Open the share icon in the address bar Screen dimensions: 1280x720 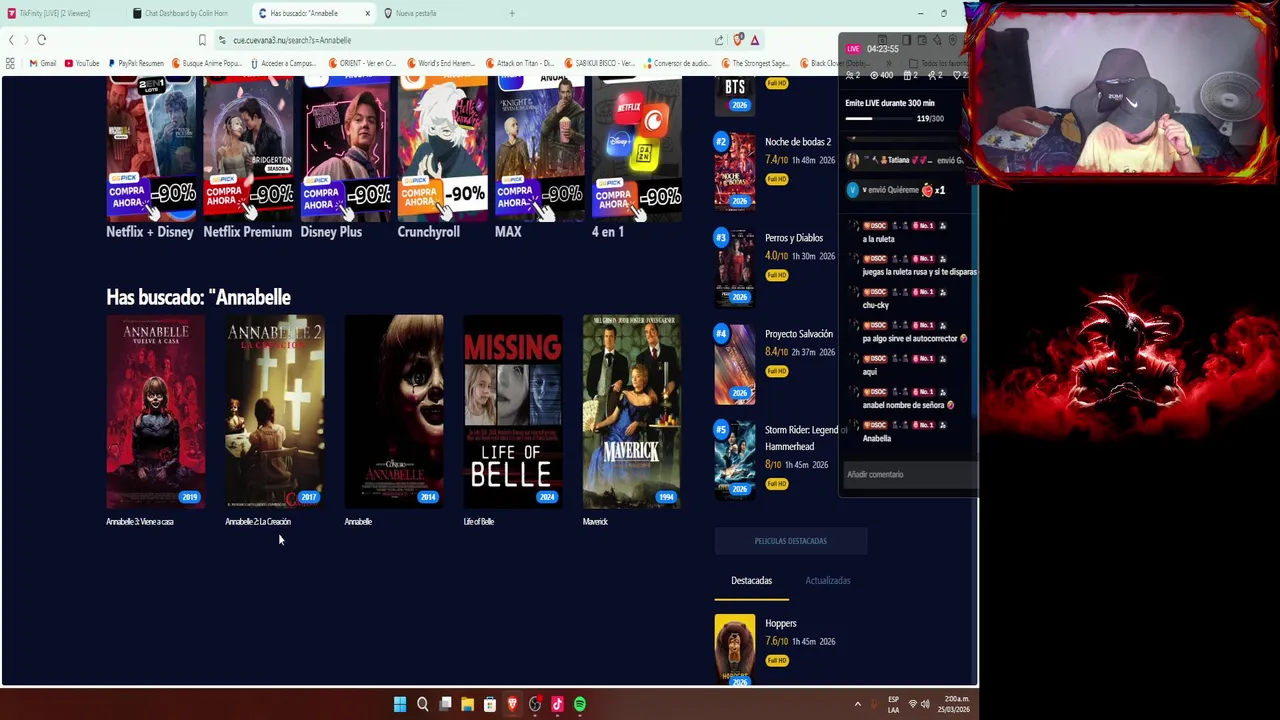pyautogui.click(x=718, y=40)
